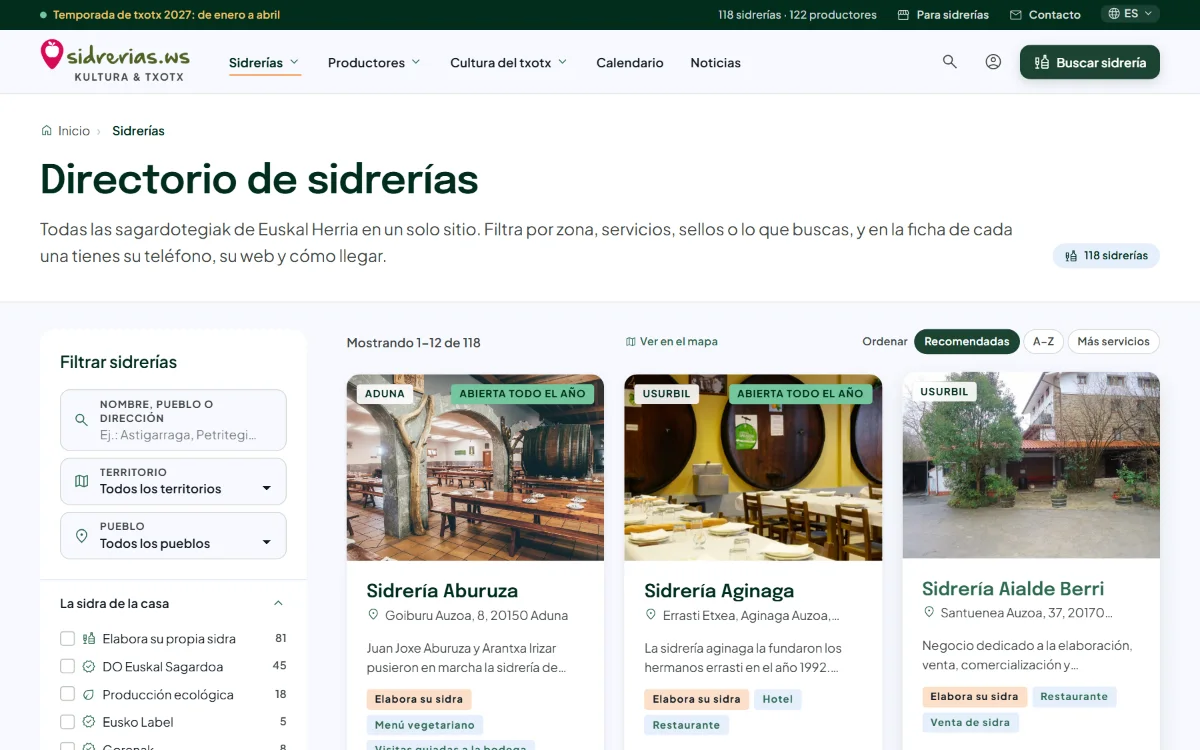Click Menú vegetariano tag on Aburuza card
The width and height of the screenshot is (1200, 750).
click(x=425, y=725)
